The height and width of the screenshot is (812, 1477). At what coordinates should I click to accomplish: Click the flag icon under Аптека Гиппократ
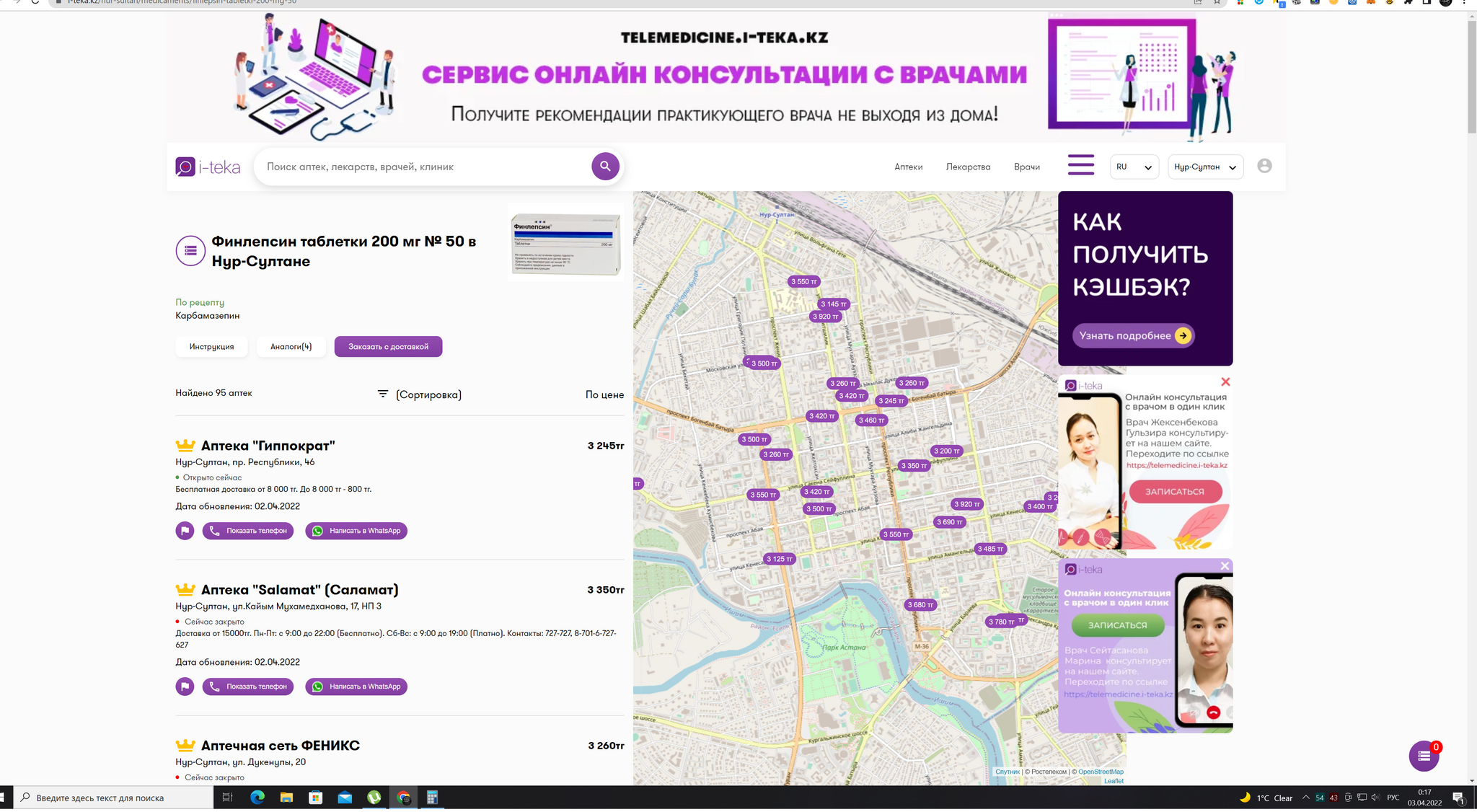(x=185, y=531)
